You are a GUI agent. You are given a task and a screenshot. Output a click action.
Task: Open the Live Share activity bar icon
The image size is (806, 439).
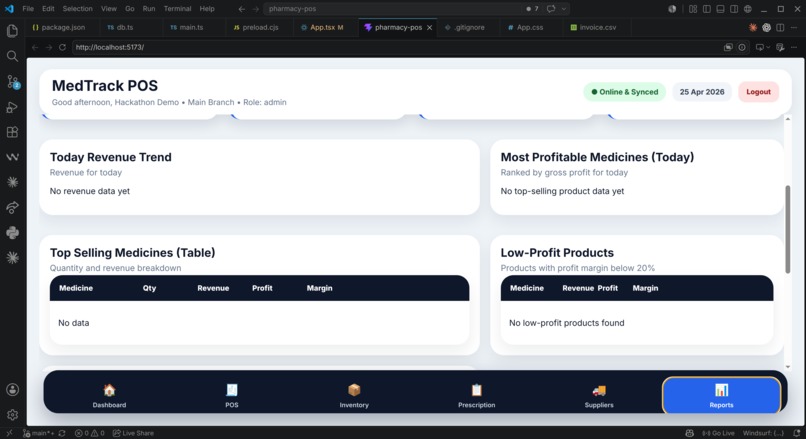[x=12, y=207]
